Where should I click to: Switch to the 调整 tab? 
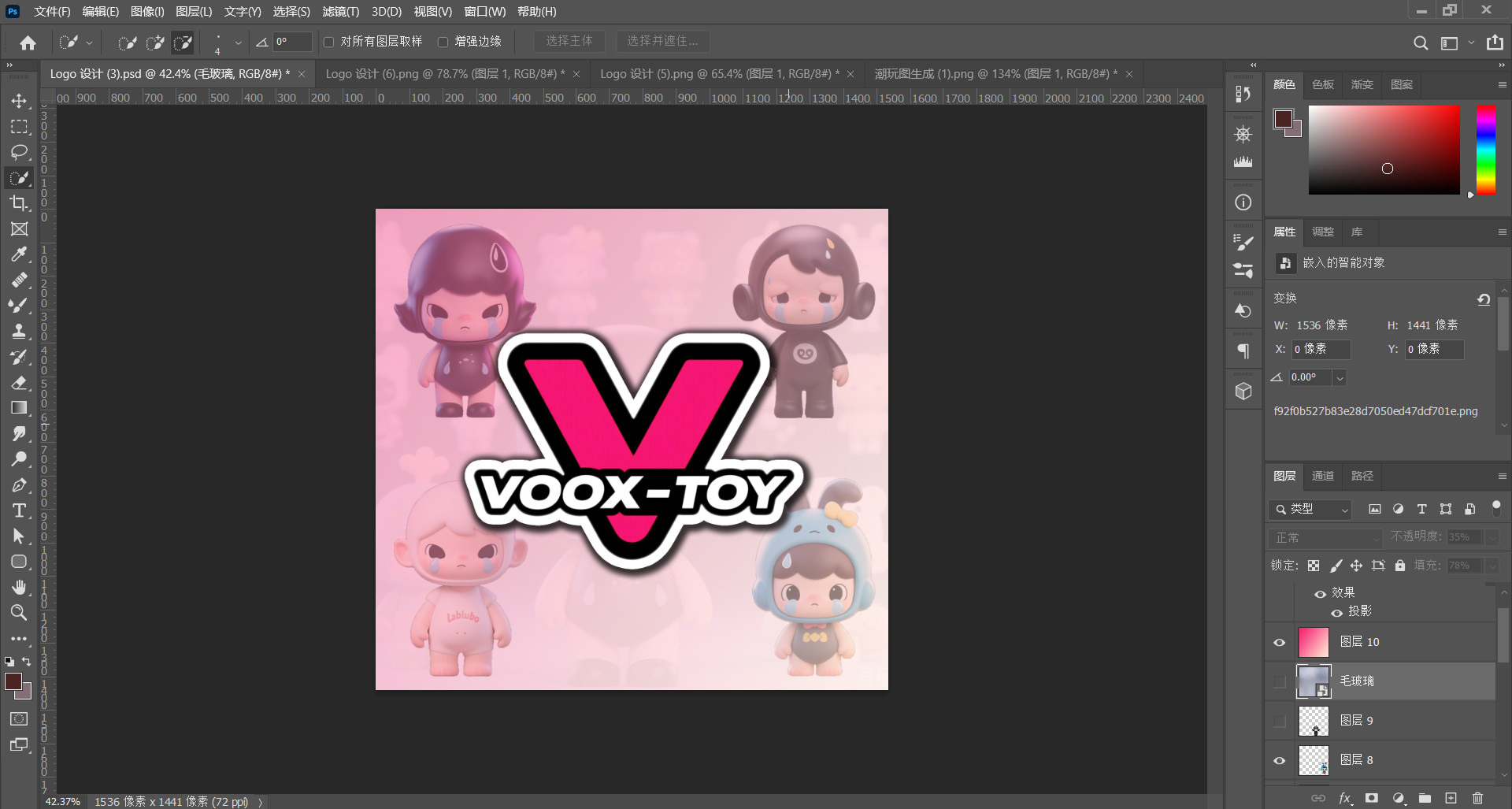coord(1323,232)
